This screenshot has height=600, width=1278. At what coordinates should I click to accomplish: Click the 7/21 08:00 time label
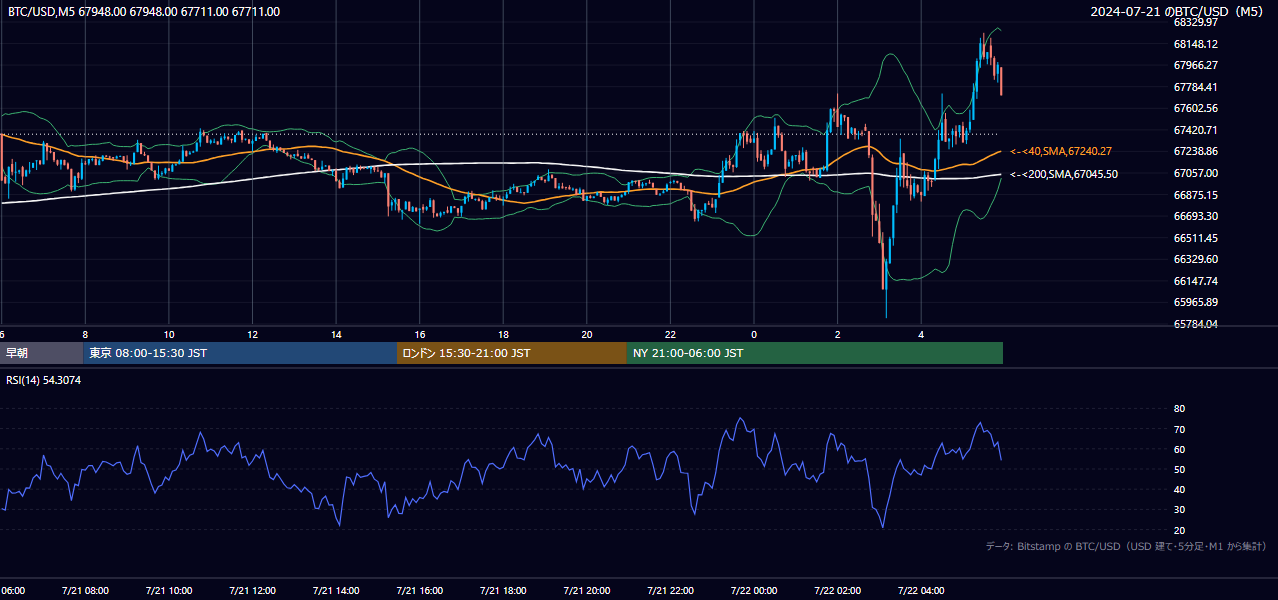[x=84, y=591]
